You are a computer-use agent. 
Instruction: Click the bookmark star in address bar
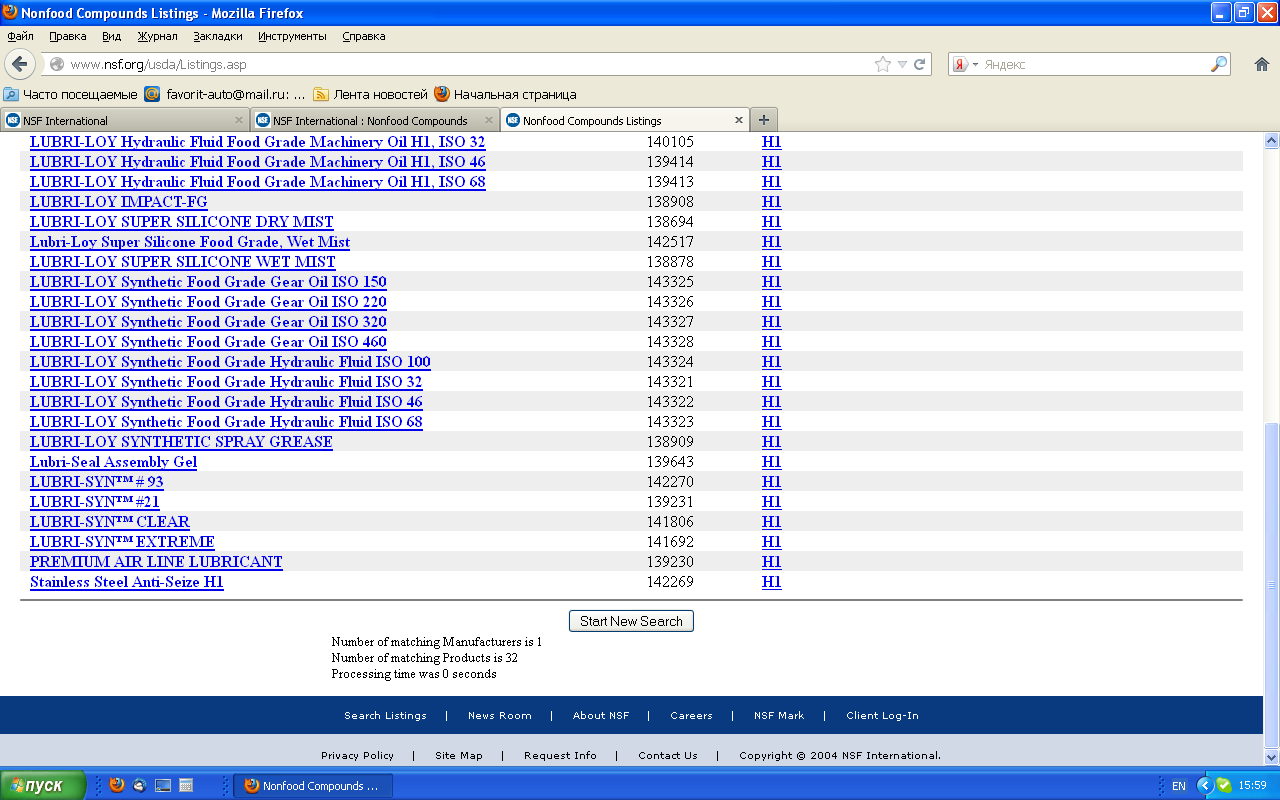(x=882, y=64)
